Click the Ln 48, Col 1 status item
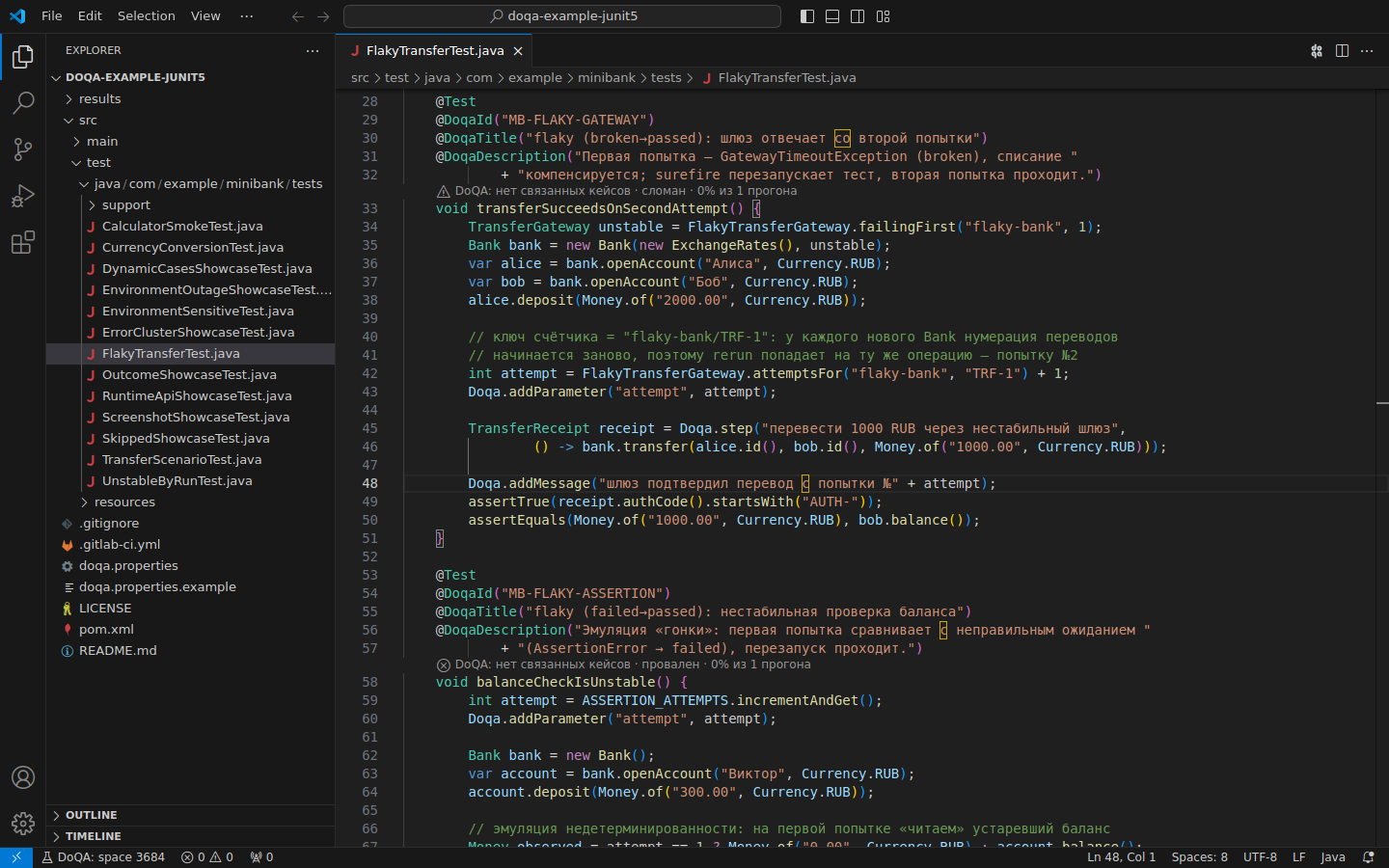Image resolution: width=1389 pixels, height=868 pixels. [x=1121, y=857]
